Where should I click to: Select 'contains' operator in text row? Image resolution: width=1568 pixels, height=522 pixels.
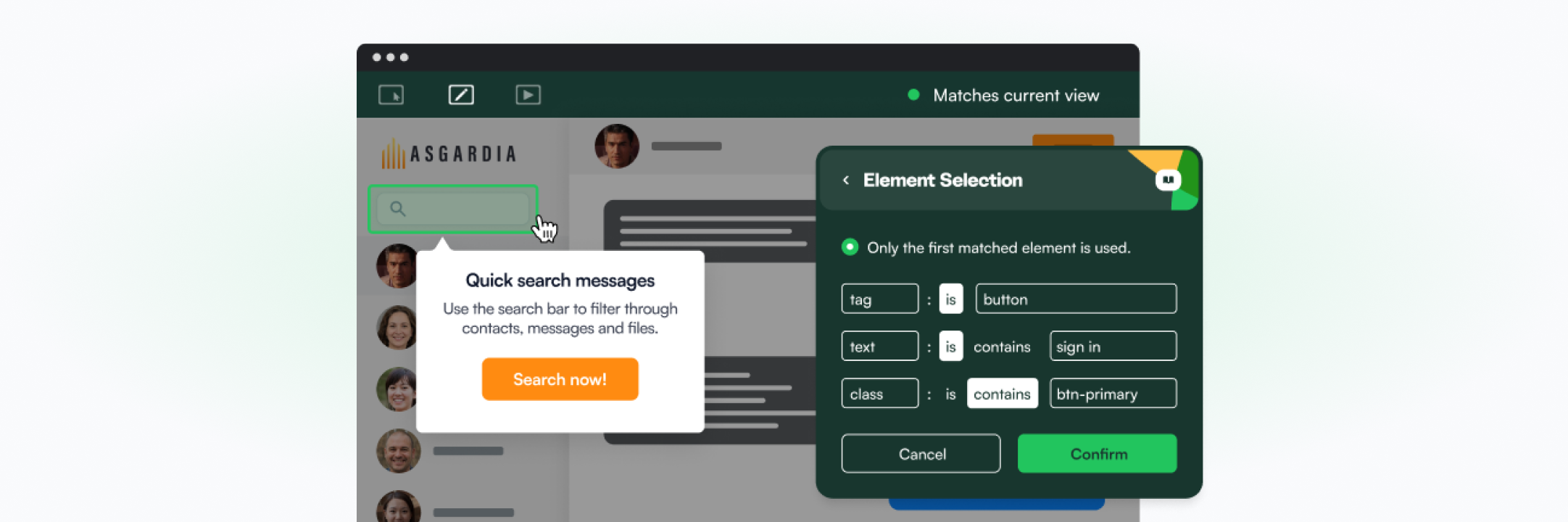(1002, 347)
